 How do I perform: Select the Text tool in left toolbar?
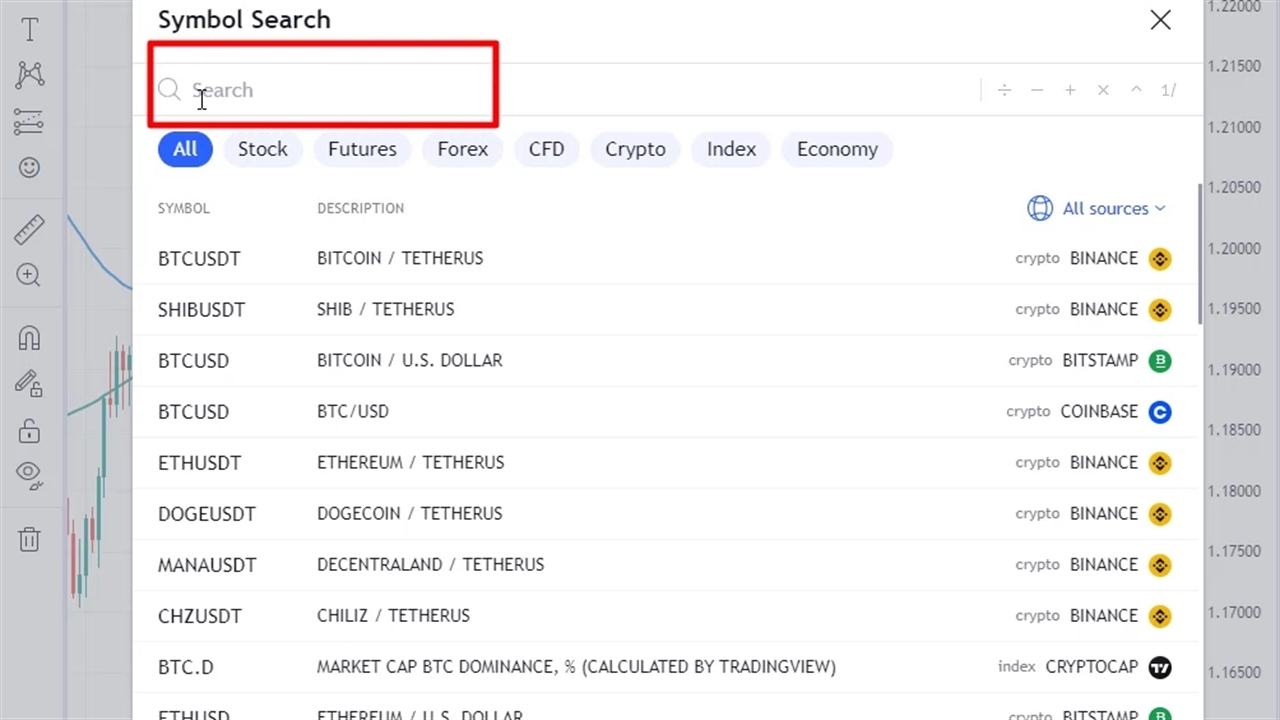tap(30, 30)
